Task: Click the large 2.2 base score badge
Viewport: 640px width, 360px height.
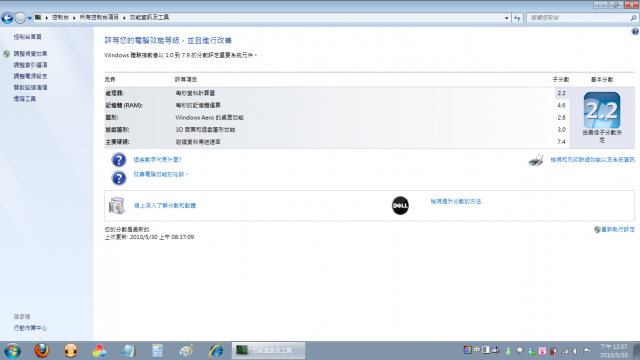Action: point(602,110)
